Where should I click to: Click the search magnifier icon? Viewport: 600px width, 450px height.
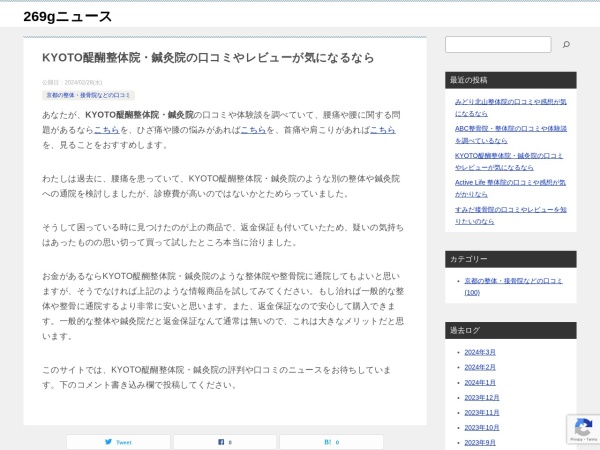pyautogui.click(x=566, y=45)
